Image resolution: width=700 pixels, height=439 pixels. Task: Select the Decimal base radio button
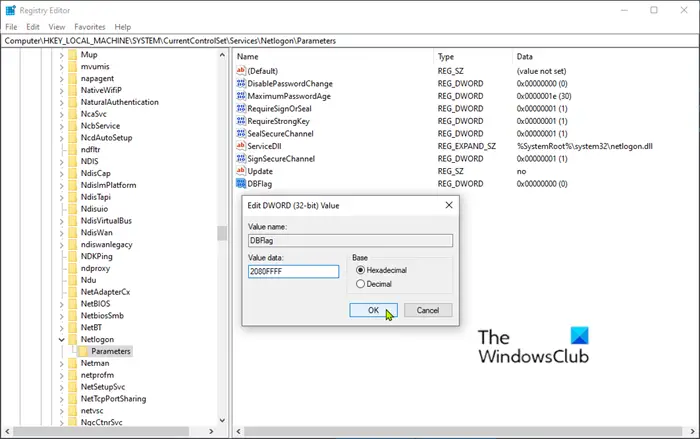tap(360, 284)
